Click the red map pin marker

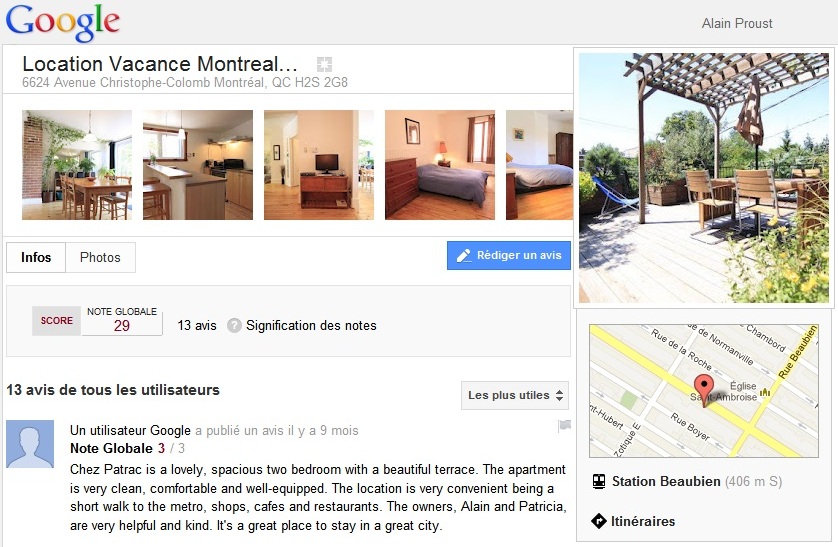click(704, 389)
